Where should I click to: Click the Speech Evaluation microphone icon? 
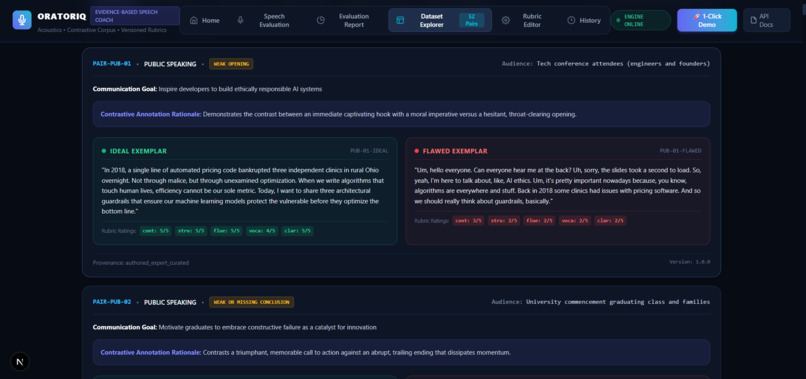[241, 21]
